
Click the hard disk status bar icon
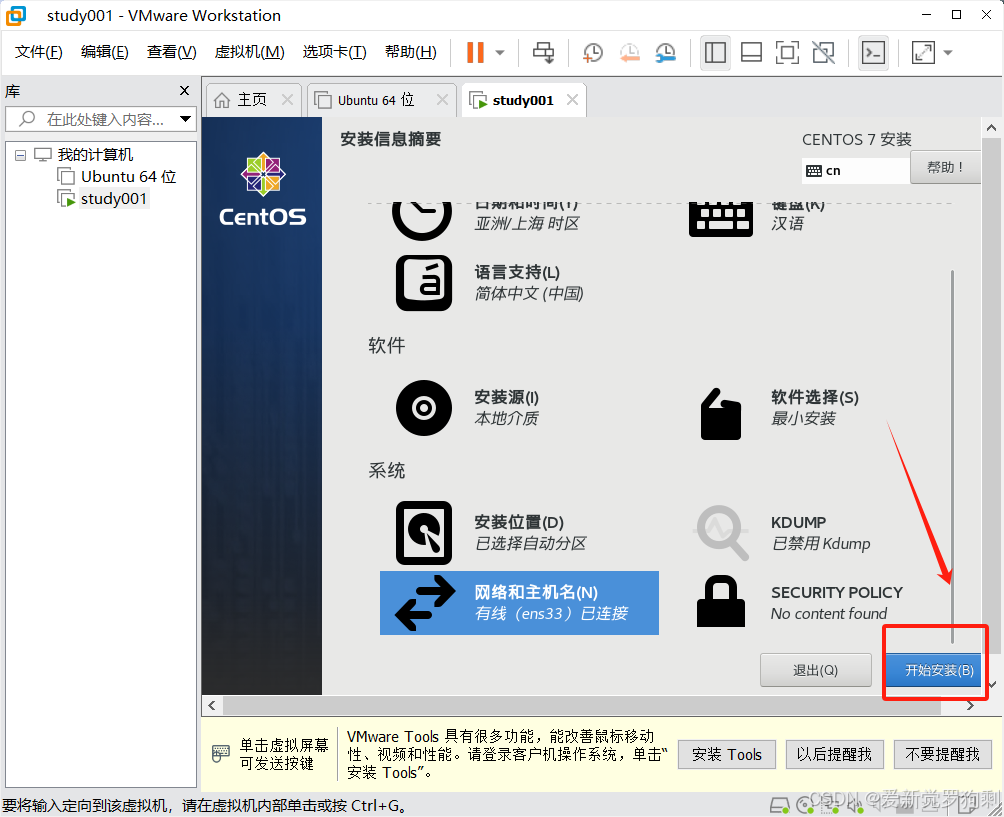[780, 805]
